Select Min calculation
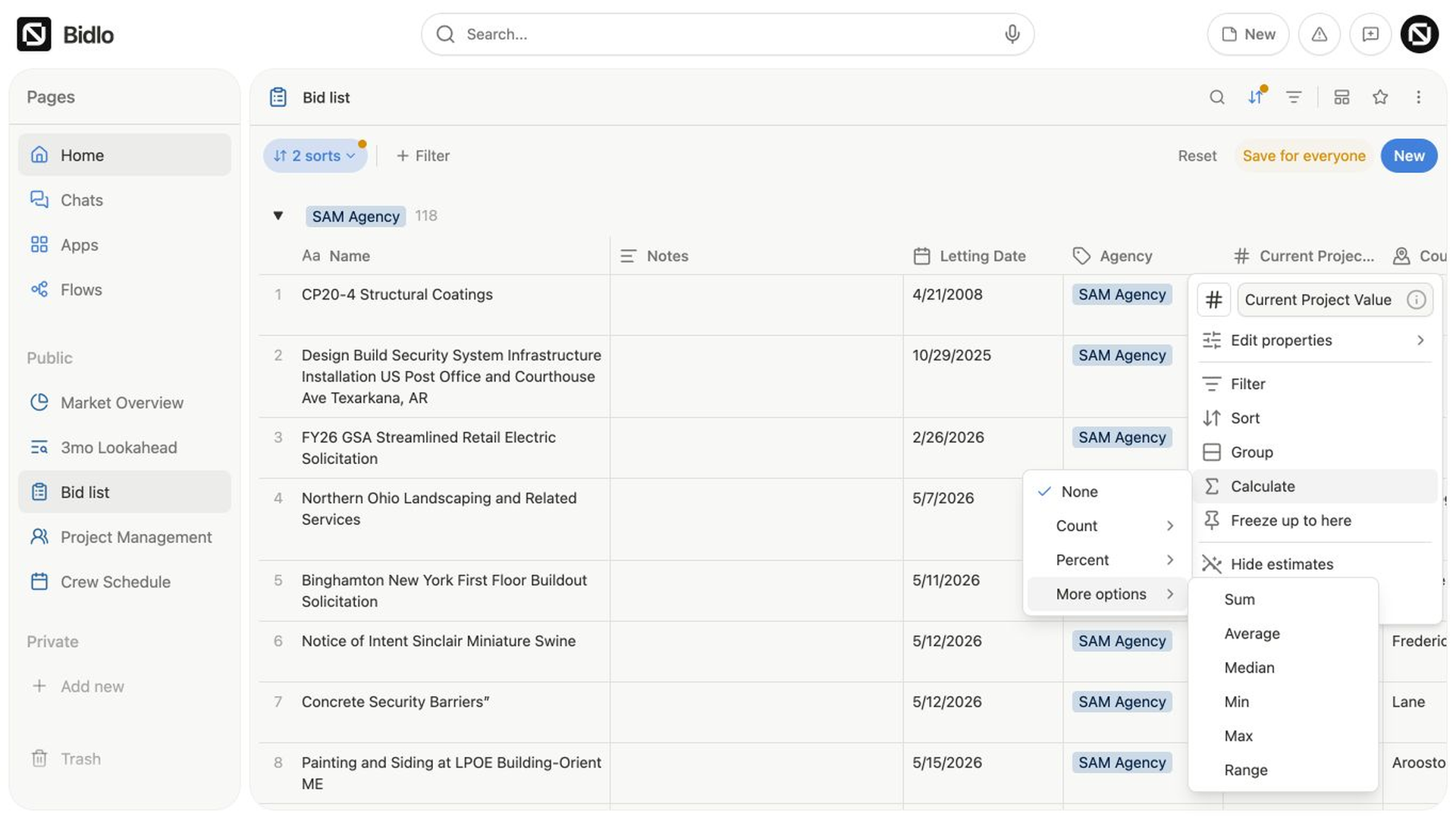 (1282, 701)
